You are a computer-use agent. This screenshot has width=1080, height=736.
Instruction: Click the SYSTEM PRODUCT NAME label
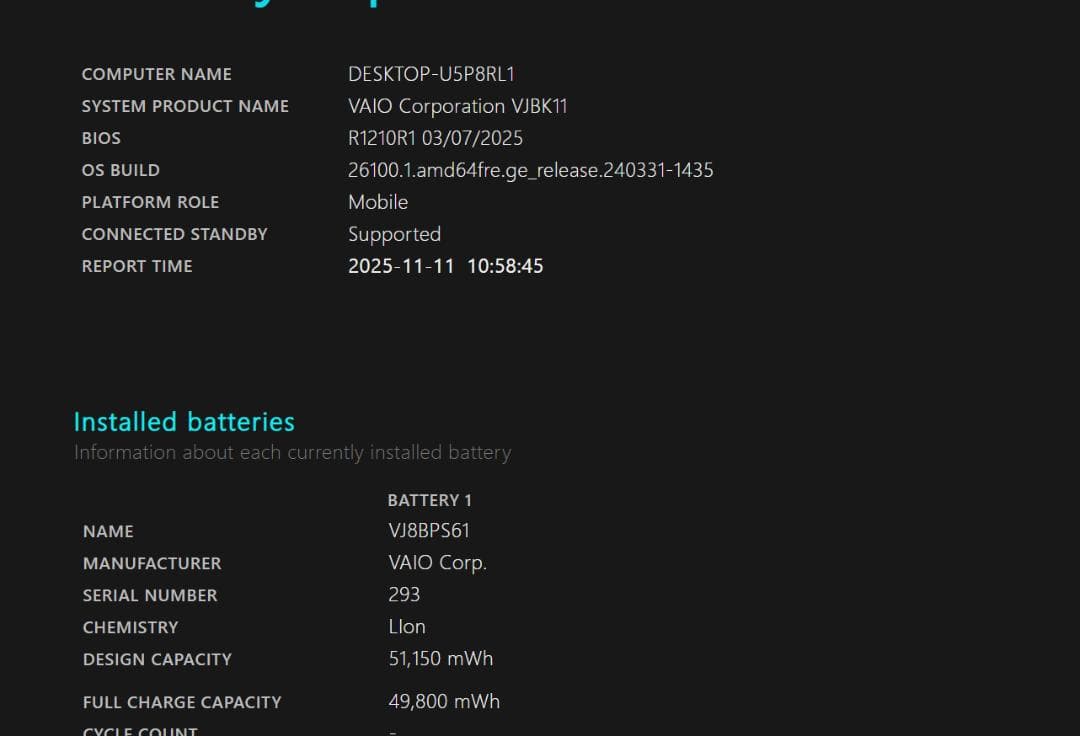click(x=185, y=106)
